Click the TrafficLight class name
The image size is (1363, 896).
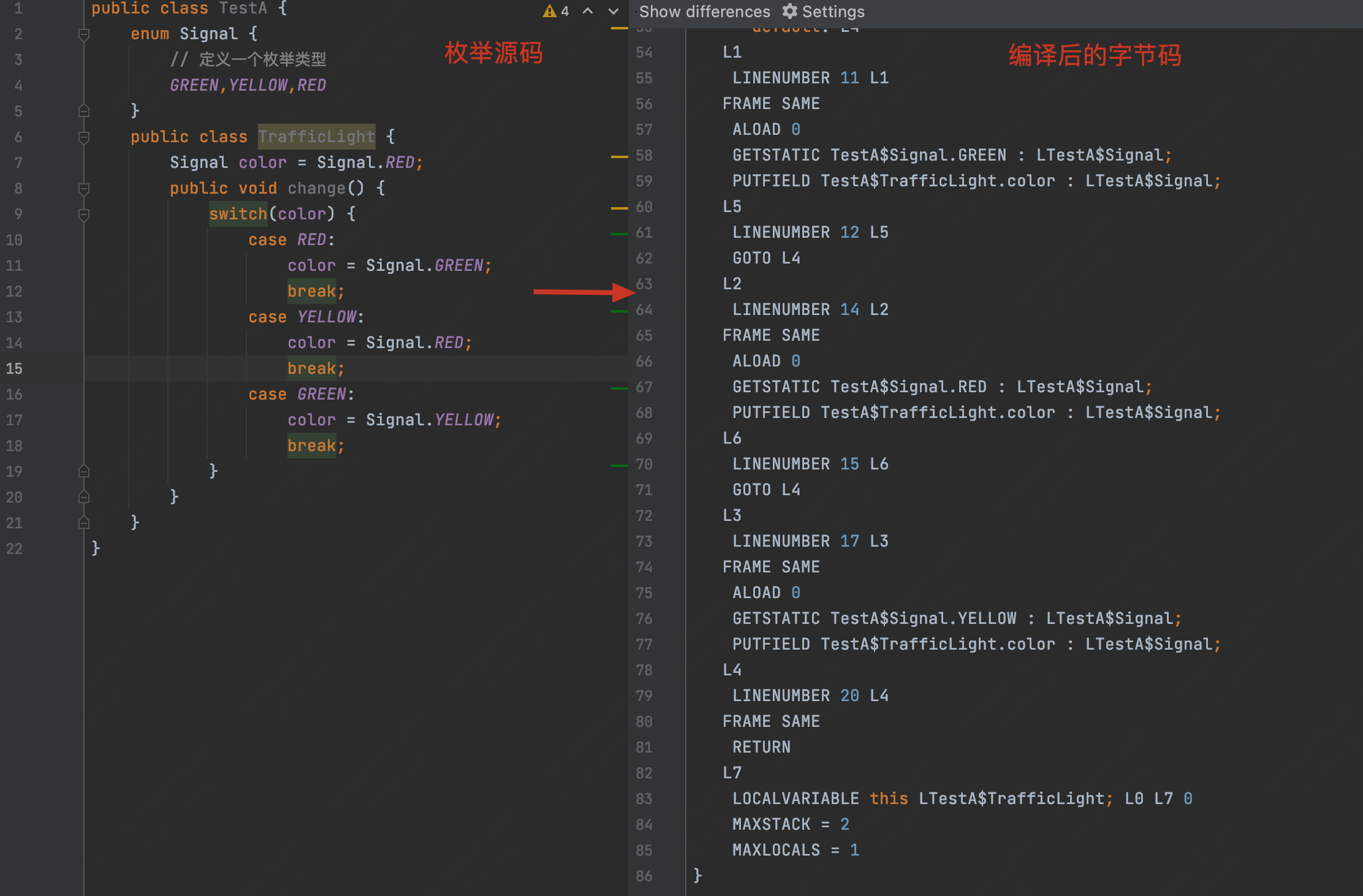click(x=316, y=137)
